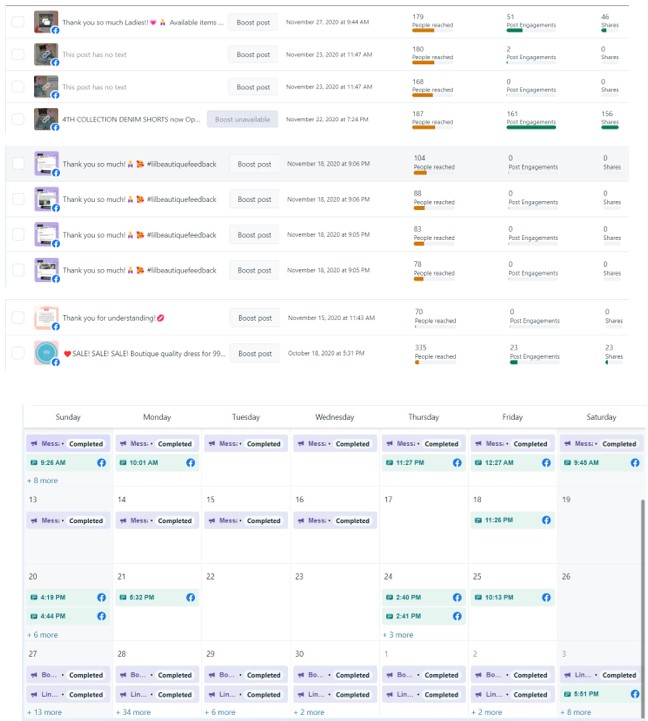The height and width of the screenshot is (721, 648).
Task: Click Facebook icon on Saturday 9:45 AM post
Action: click(635, 463)
